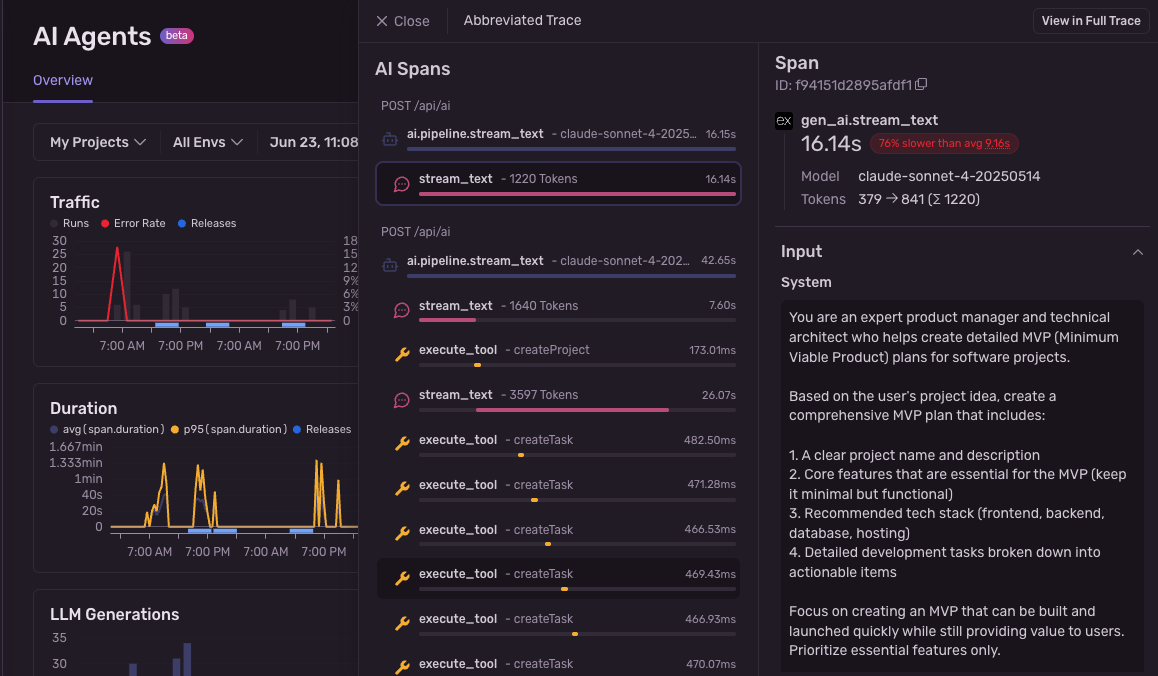Click the Abbreviated Trace header tab
This screenshot has height=676, width=1158.
click(x=521, y=20)
